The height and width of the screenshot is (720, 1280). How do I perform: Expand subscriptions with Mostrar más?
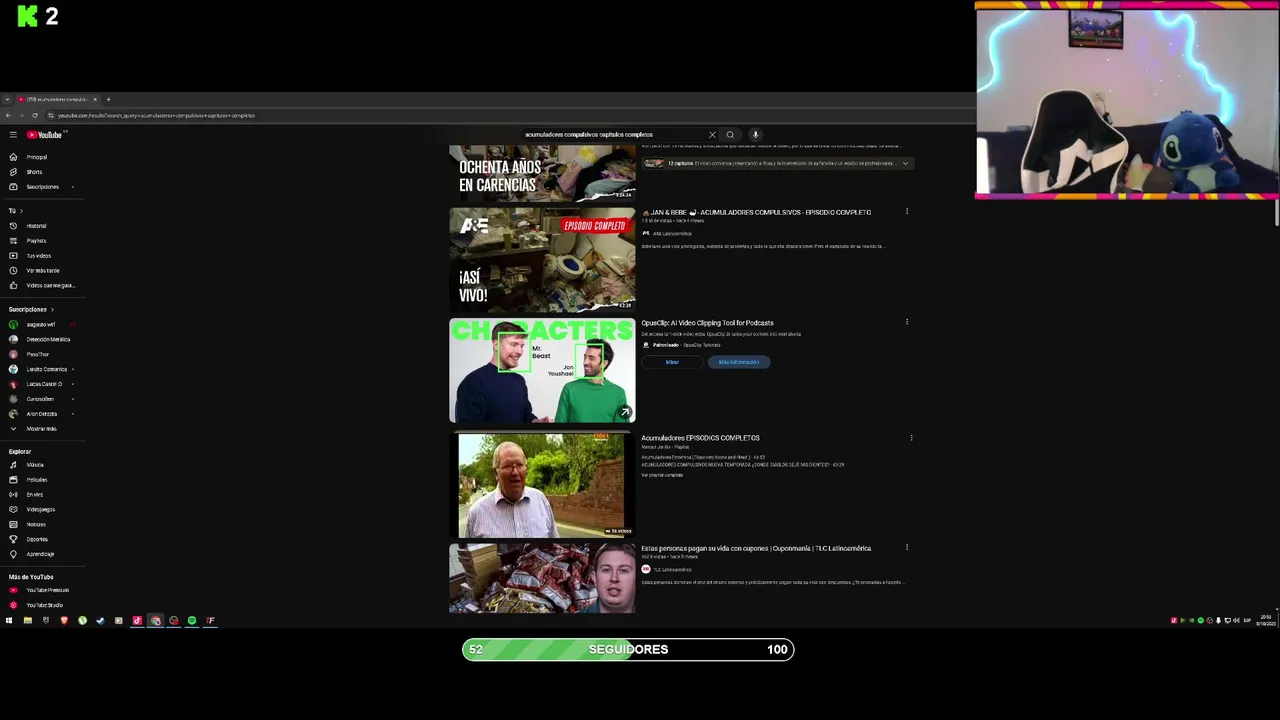(x=41, y=429)
